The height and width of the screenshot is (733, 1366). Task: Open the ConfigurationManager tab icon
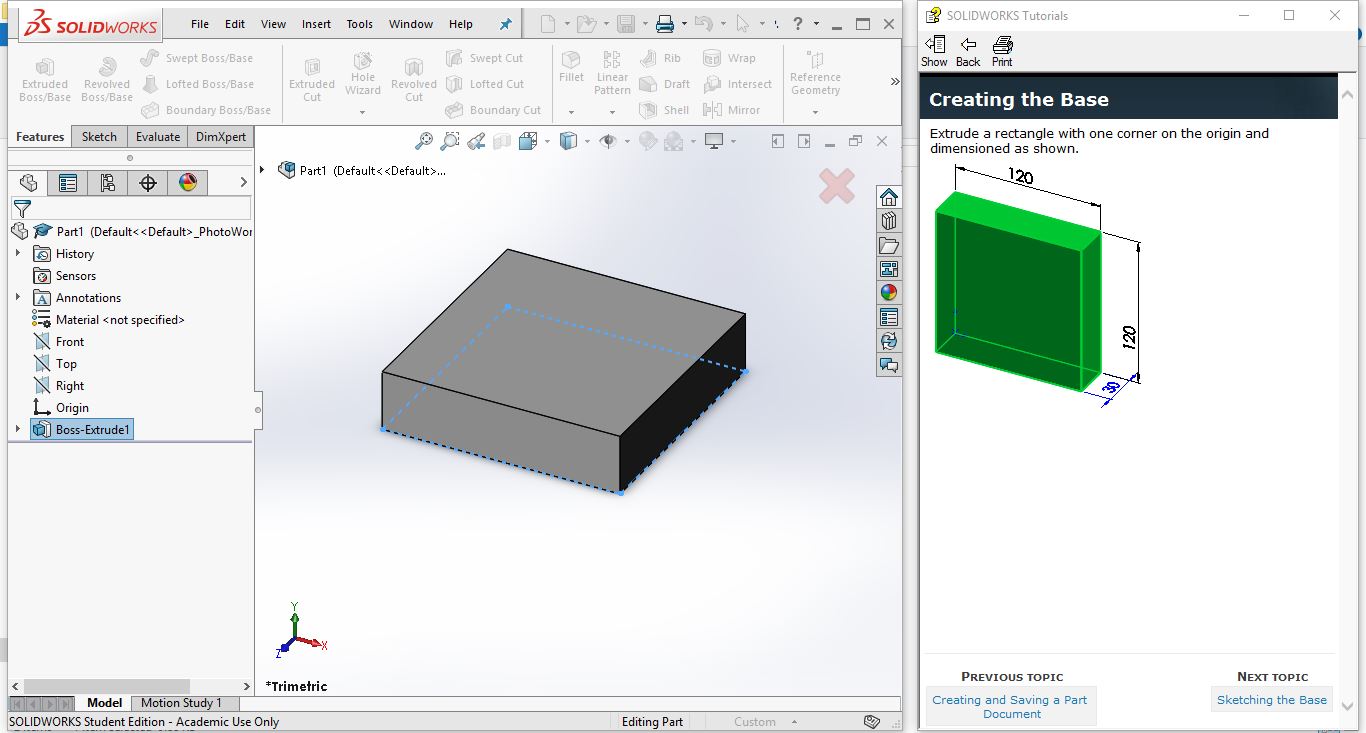(x=108, y=182)
